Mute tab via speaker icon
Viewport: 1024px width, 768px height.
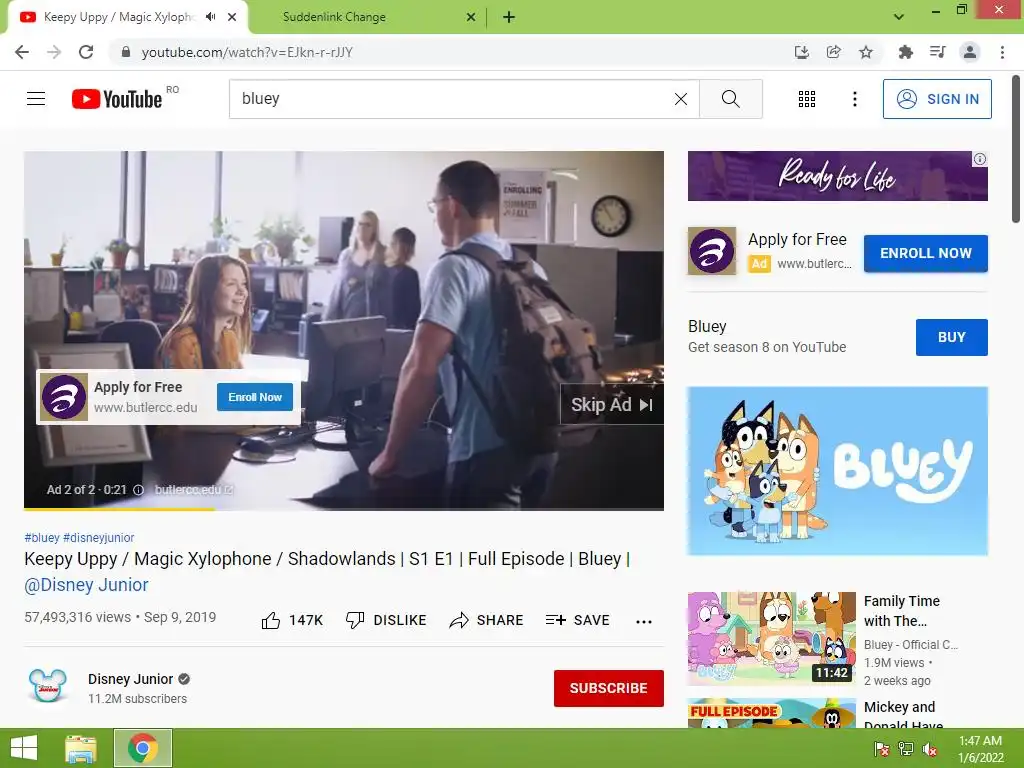210,17
